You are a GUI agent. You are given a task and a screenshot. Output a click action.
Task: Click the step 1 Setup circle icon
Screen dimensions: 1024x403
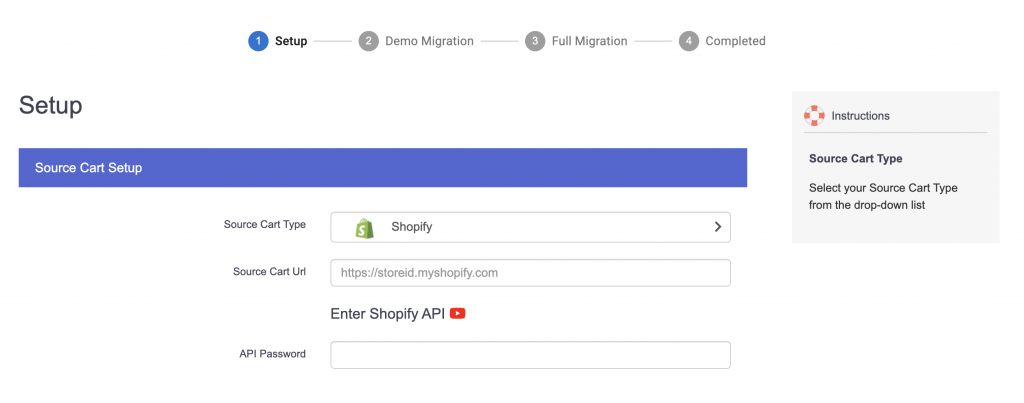click(x=258, y=41)
